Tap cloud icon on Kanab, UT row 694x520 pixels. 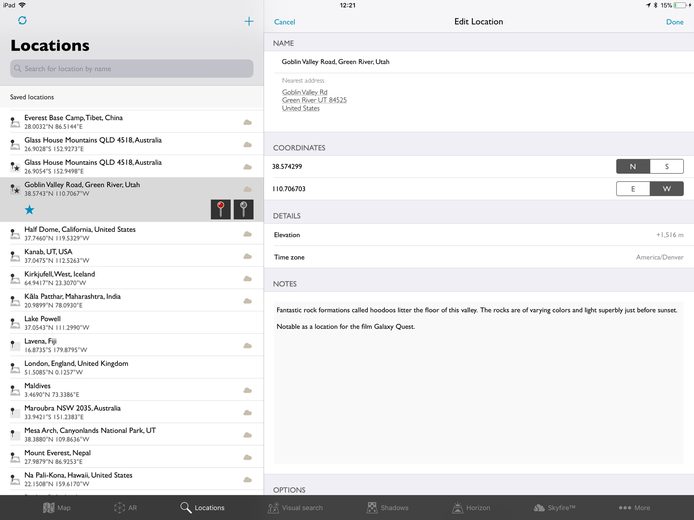tap(247, 256)
